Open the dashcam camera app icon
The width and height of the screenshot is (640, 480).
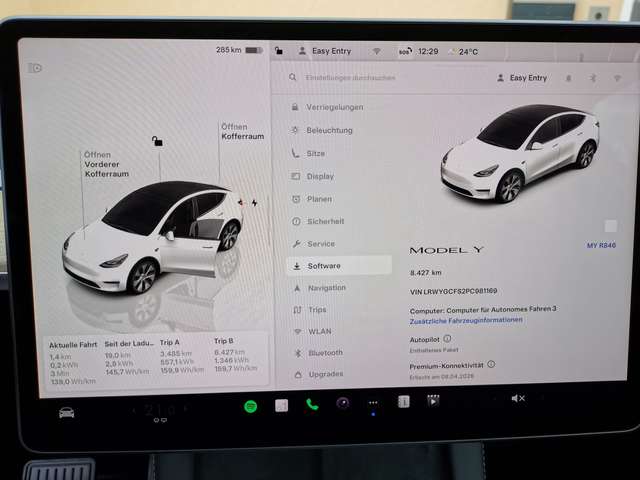343,403
